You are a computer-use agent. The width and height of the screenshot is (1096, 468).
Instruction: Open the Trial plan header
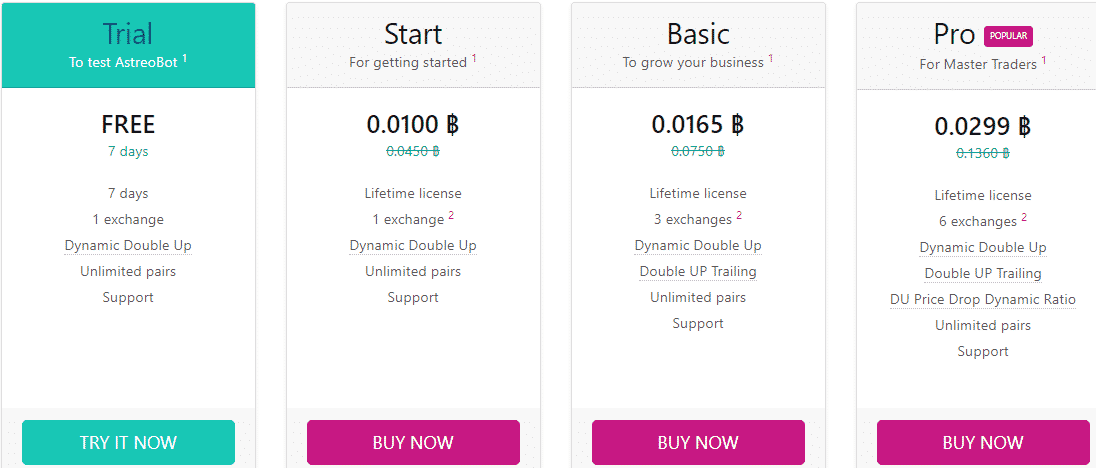pos(129,45)
